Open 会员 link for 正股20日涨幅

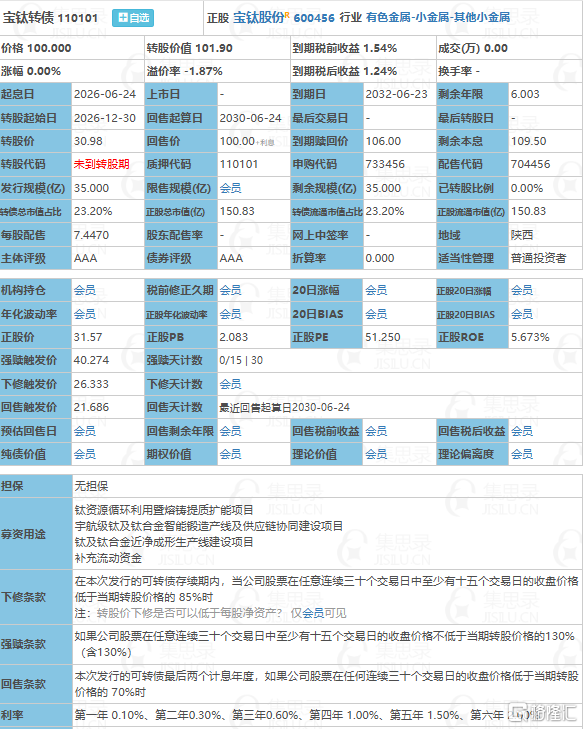tap(522, 291)
